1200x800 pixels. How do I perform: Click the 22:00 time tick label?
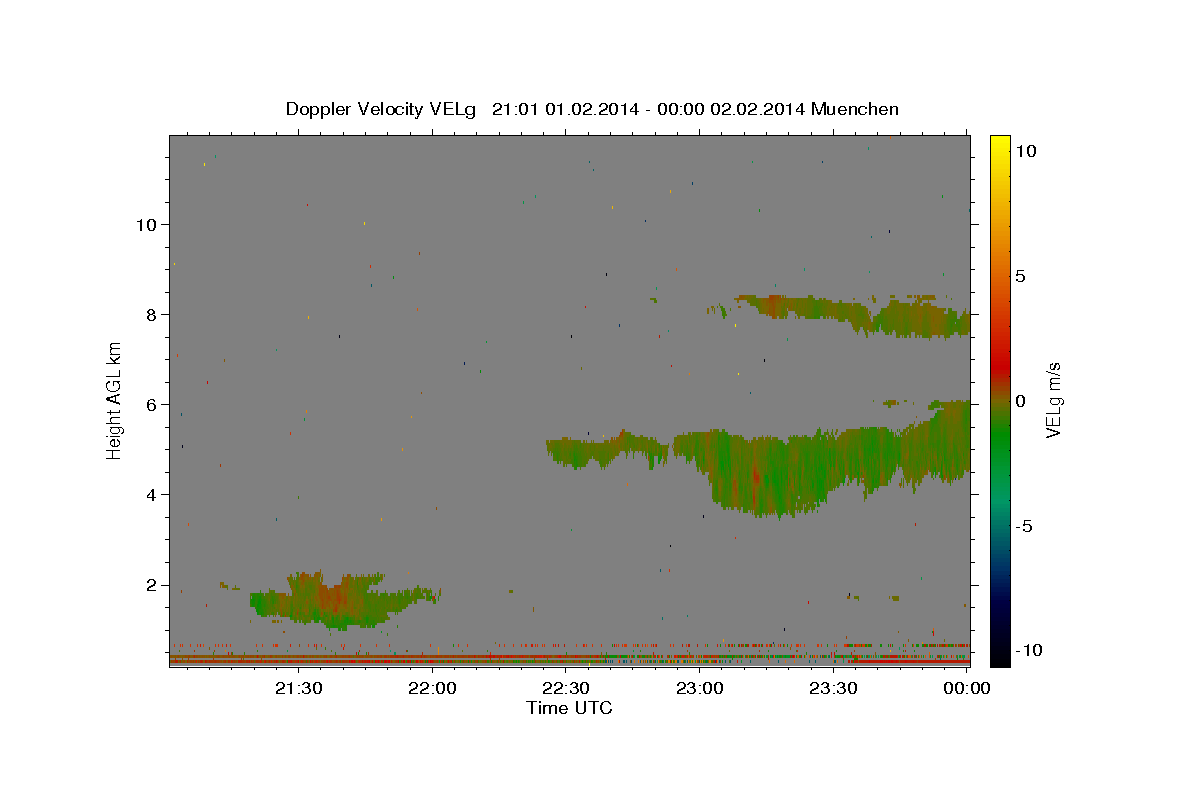pyautogui.click(x=432, y=688)
